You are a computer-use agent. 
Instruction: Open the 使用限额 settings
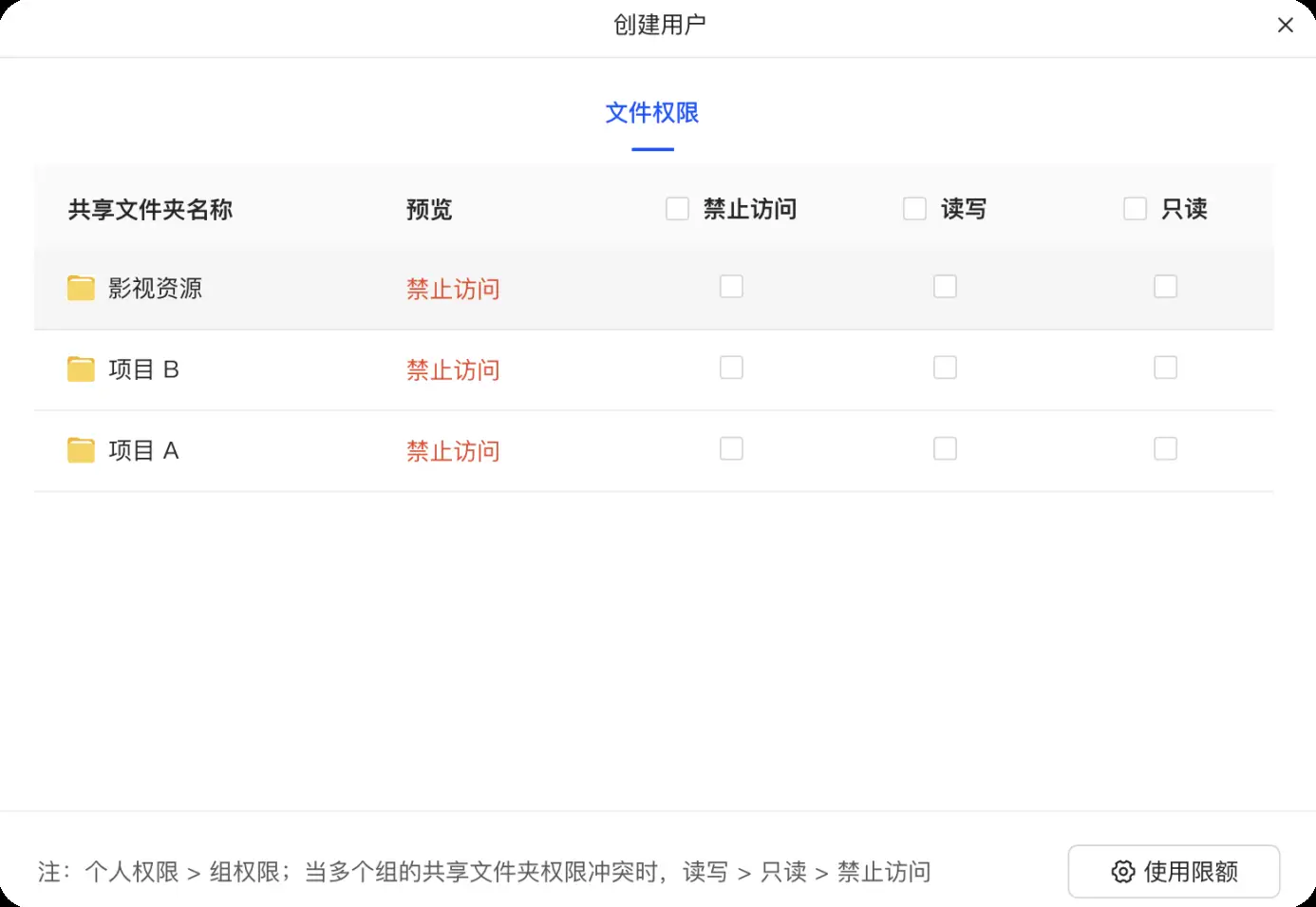coord(1174,871)
